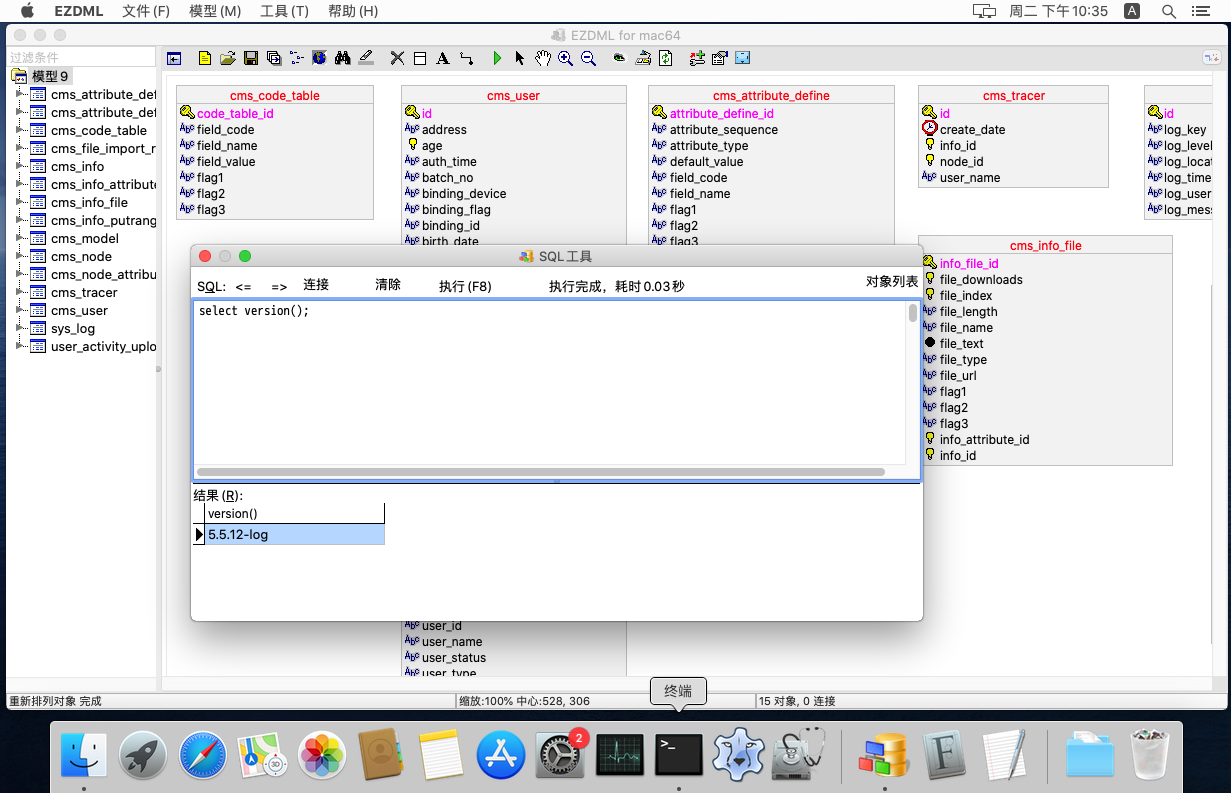Image resolution: width=1231 pixels, height=793 pixels.
Task: Open Spotlight search in menu bar
Action: pyautogui.click(x=1169, y=11)
